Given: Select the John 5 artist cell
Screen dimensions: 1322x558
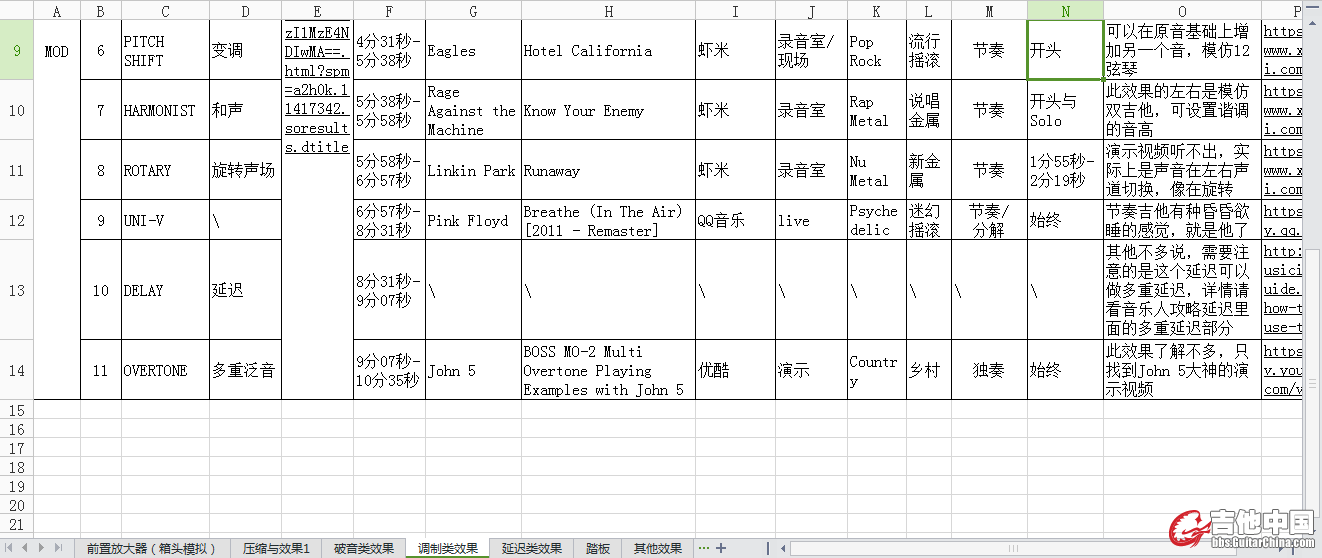Looking at the screenshot, I should (x=473, y=370).
